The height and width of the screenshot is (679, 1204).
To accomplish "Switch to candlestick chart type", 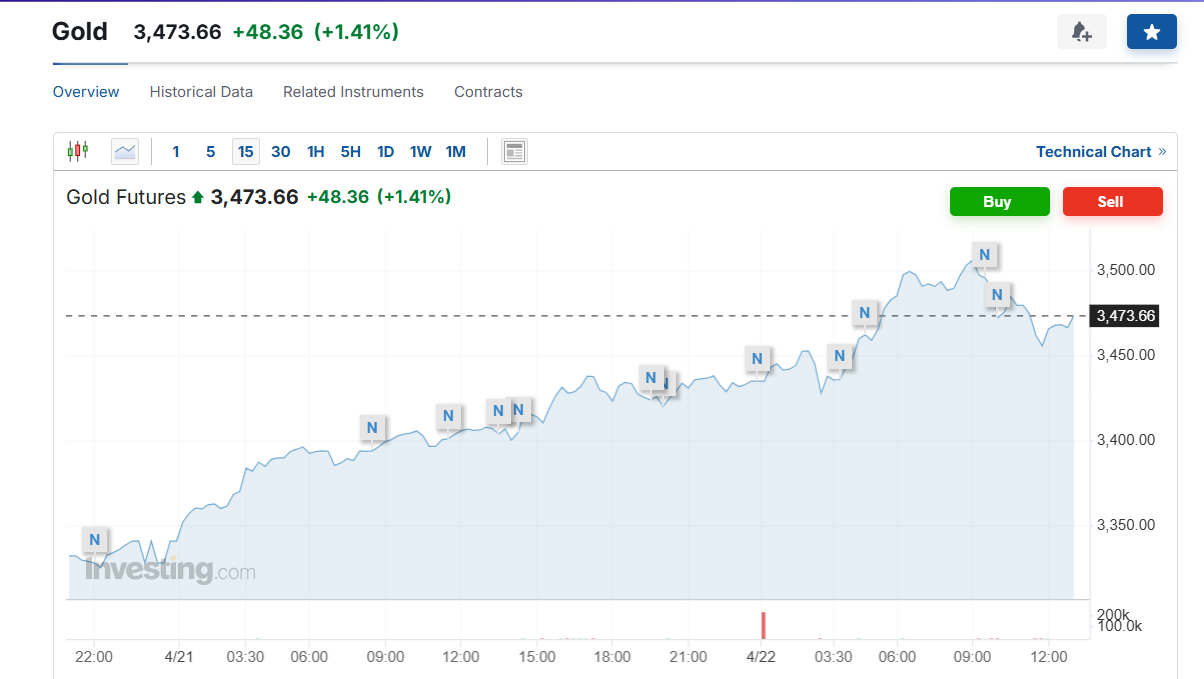I will [77, 151].
